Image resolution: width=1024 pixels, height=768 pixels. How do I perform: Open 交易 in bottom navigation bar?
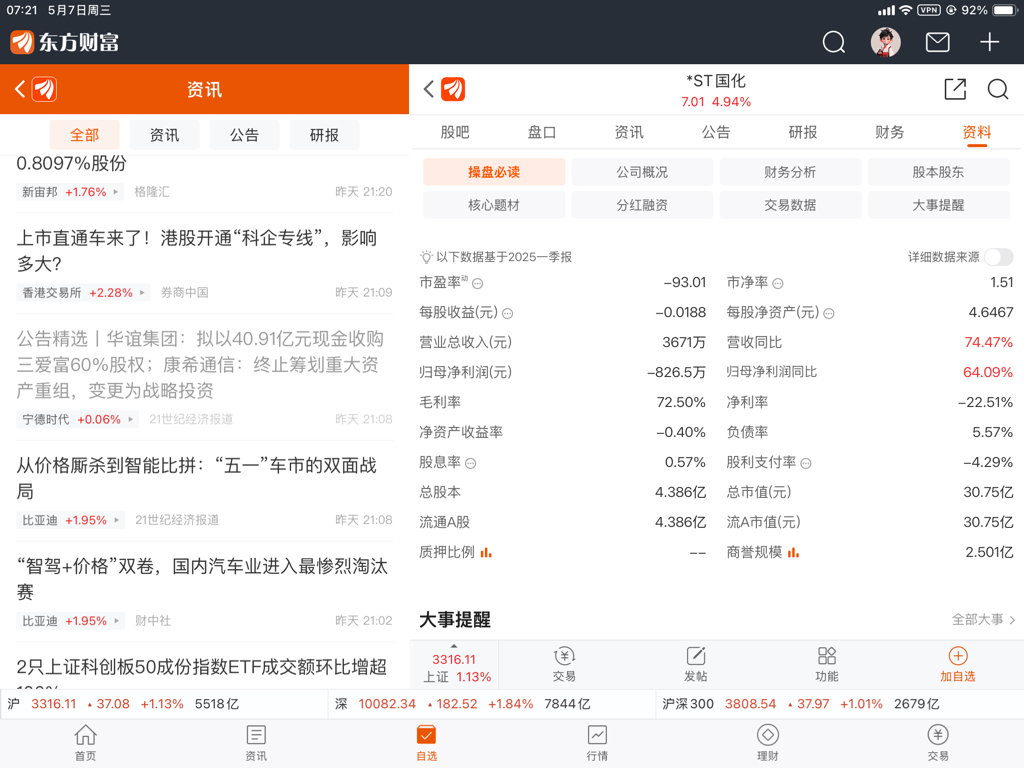point(938,743)
